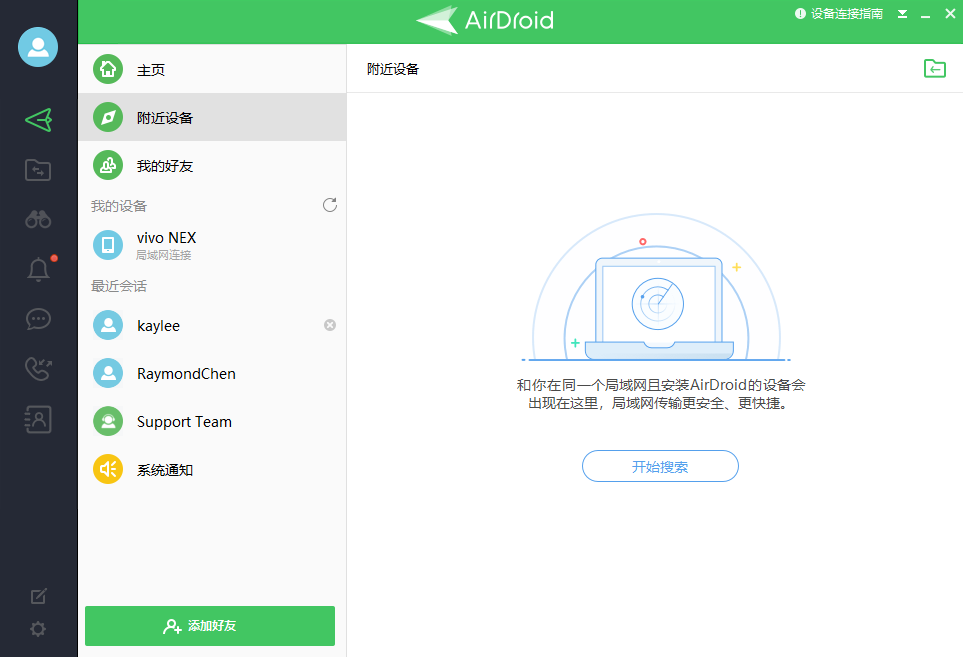This screenshot has width=963, height=657.
Task: Open settings gear in sidebar
Action: (x=38, y=629)
